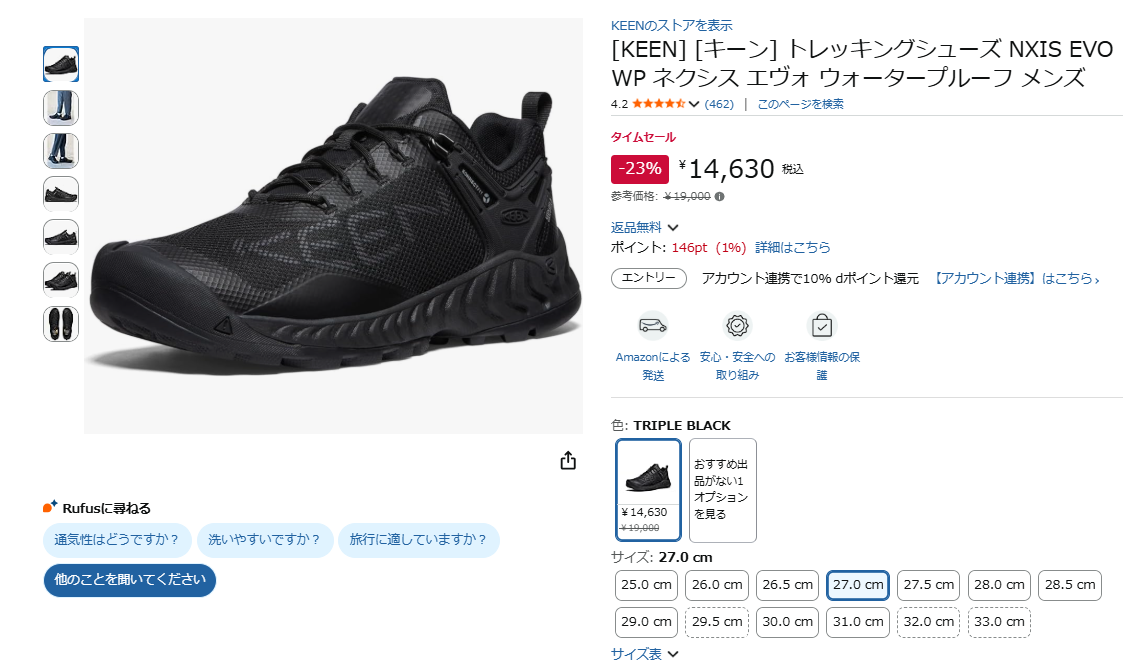This screenshot has height=670, width=1144.
Task: Click the safety and security badge icon
Action: (x=737, y=326)
